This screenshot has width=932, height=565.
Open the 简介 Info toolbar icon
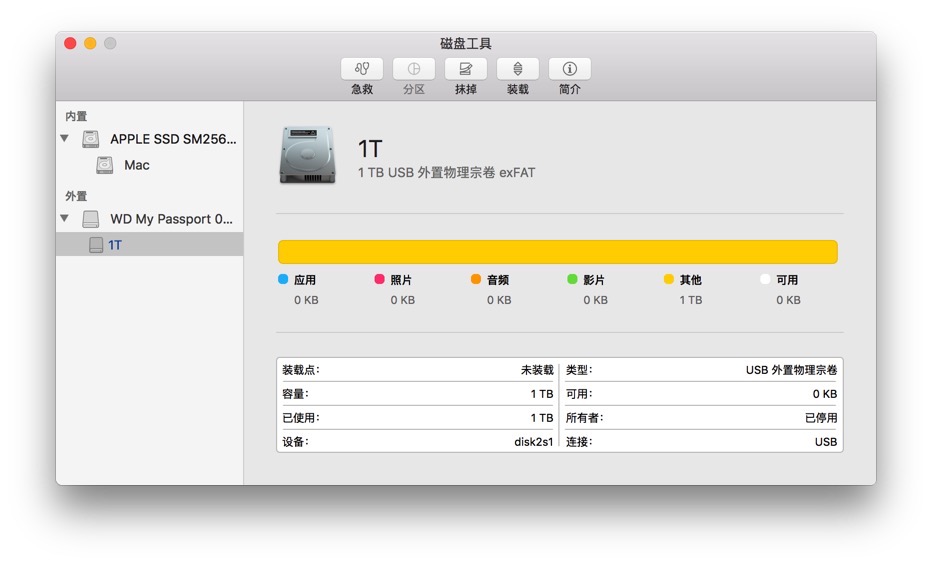tap(570, 69)
